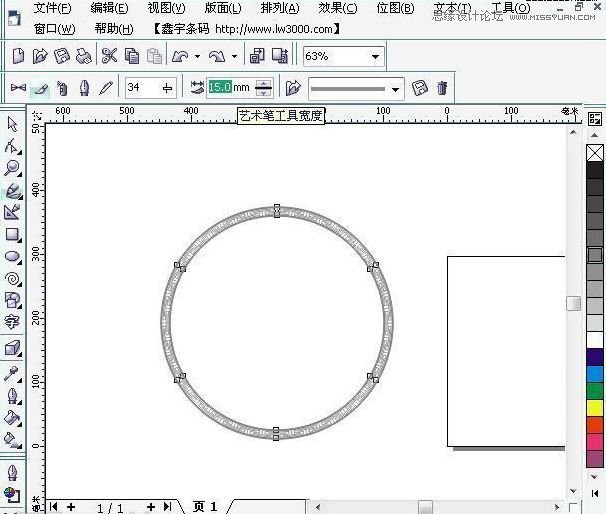Screen dimensions: 606x514
Task: Click the Save disk icon
Action: (x=62, y=56)
